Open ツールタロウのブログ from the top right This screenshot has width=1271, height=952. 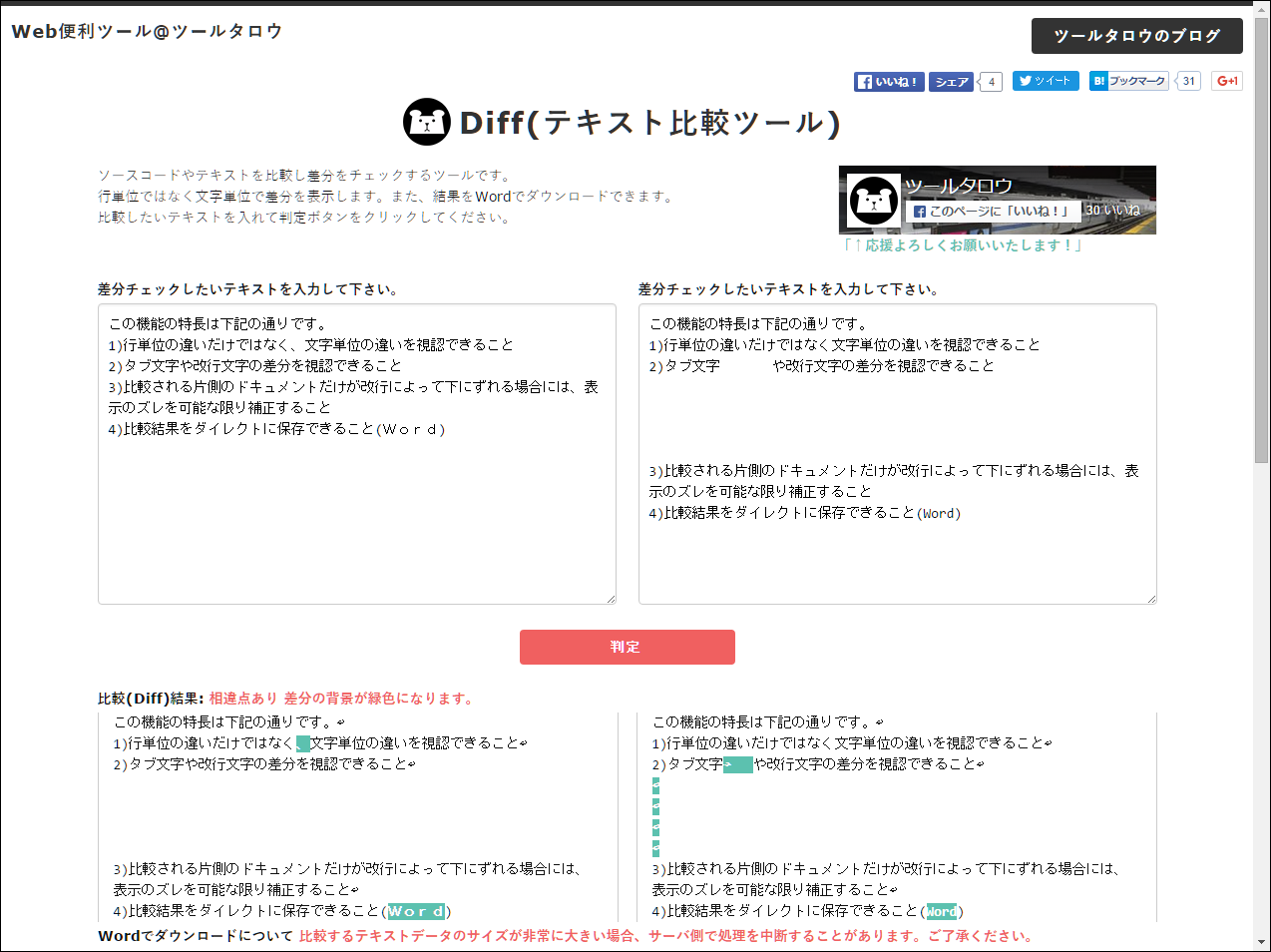tap(1136, 36)
